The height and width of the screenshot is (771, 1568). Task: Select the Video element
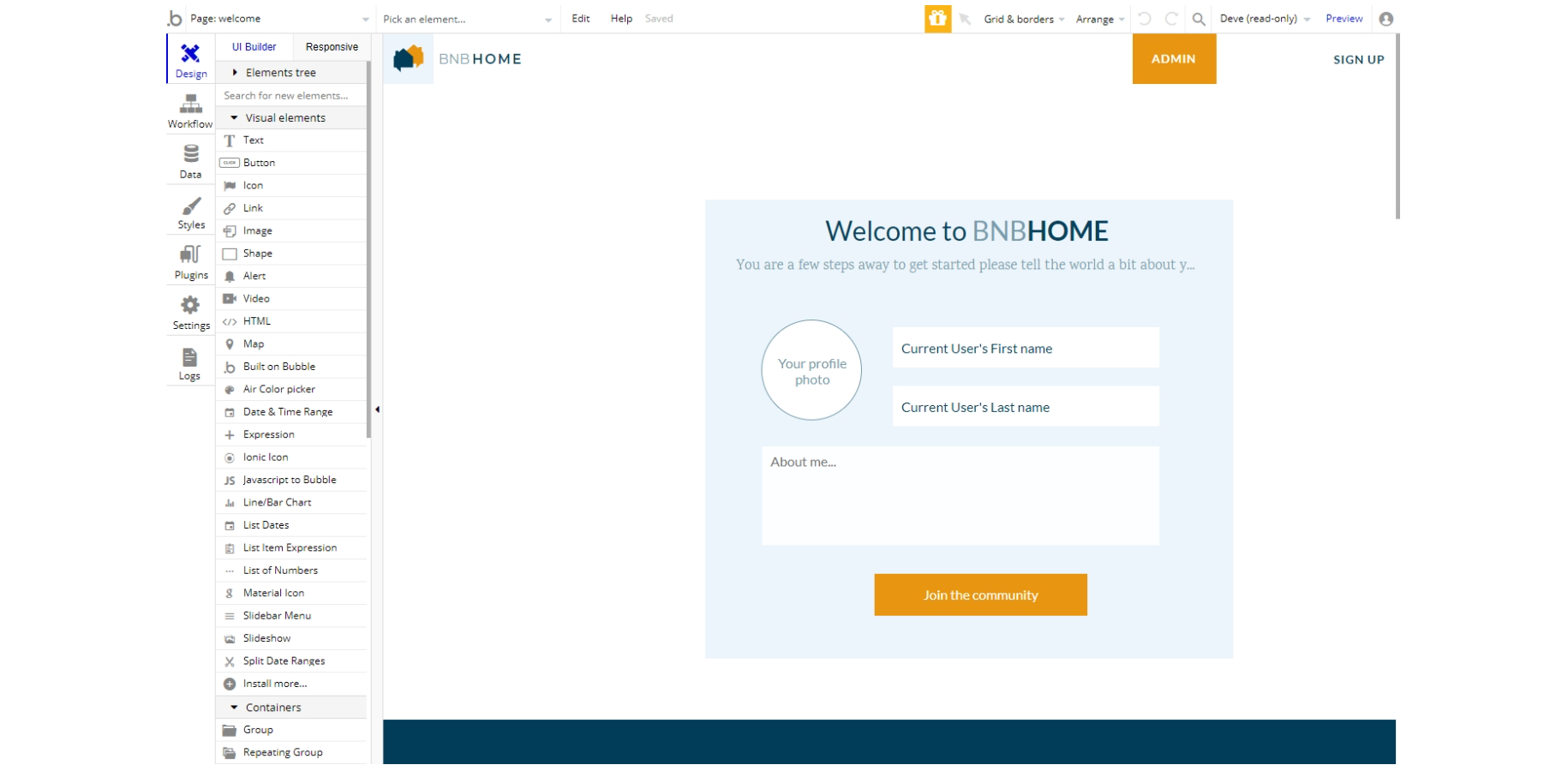tap(291, 299)
